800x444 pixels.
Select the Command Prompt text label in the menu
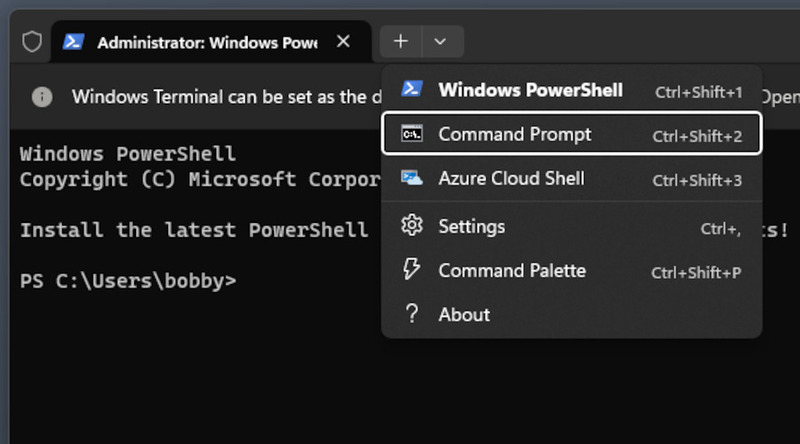pos(515,134)
